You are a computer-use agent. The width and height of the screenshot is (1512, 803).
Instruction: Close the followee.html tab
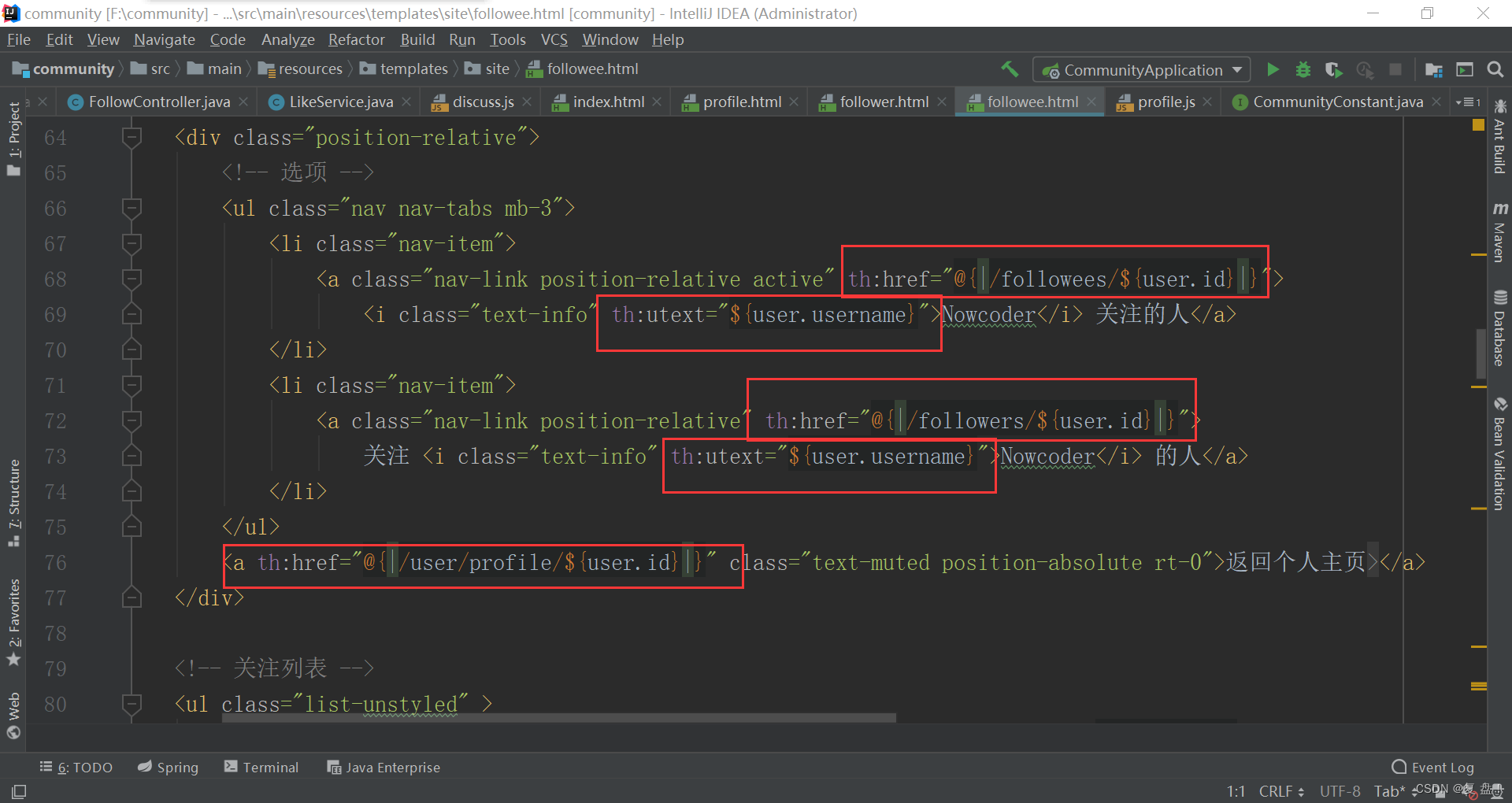pos(1091,102)
